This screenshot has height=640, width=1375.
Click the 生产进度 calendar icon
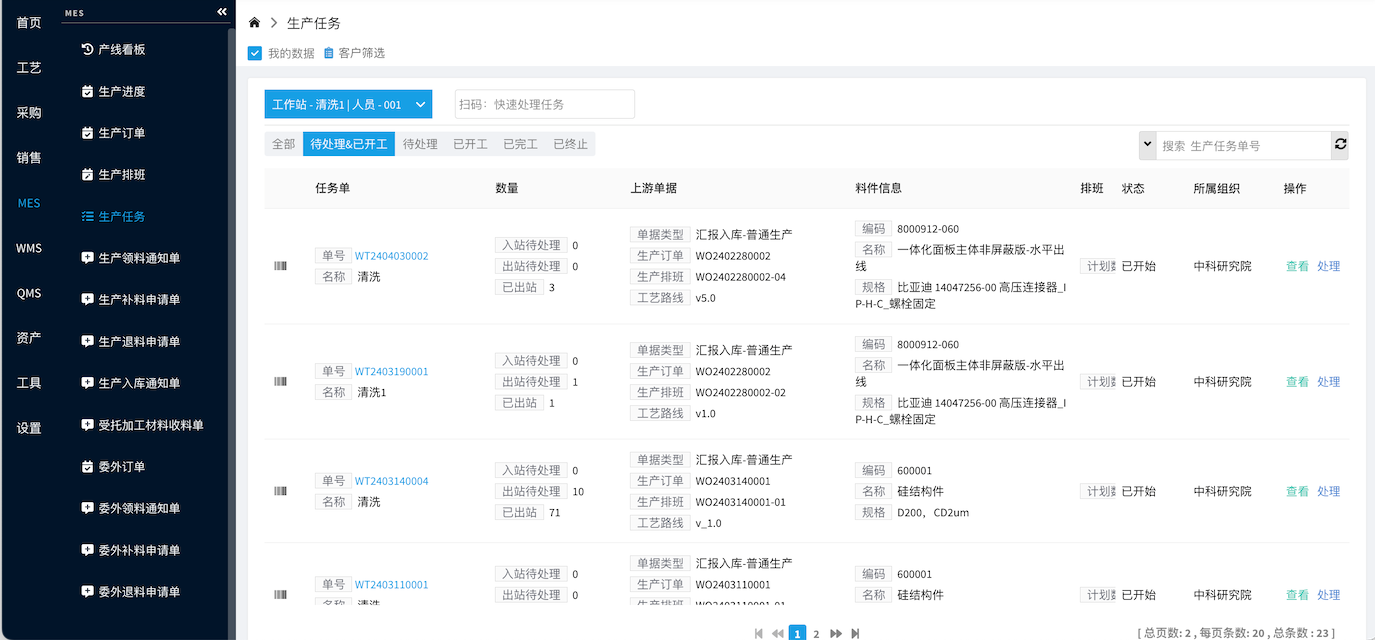pos(87,91)
